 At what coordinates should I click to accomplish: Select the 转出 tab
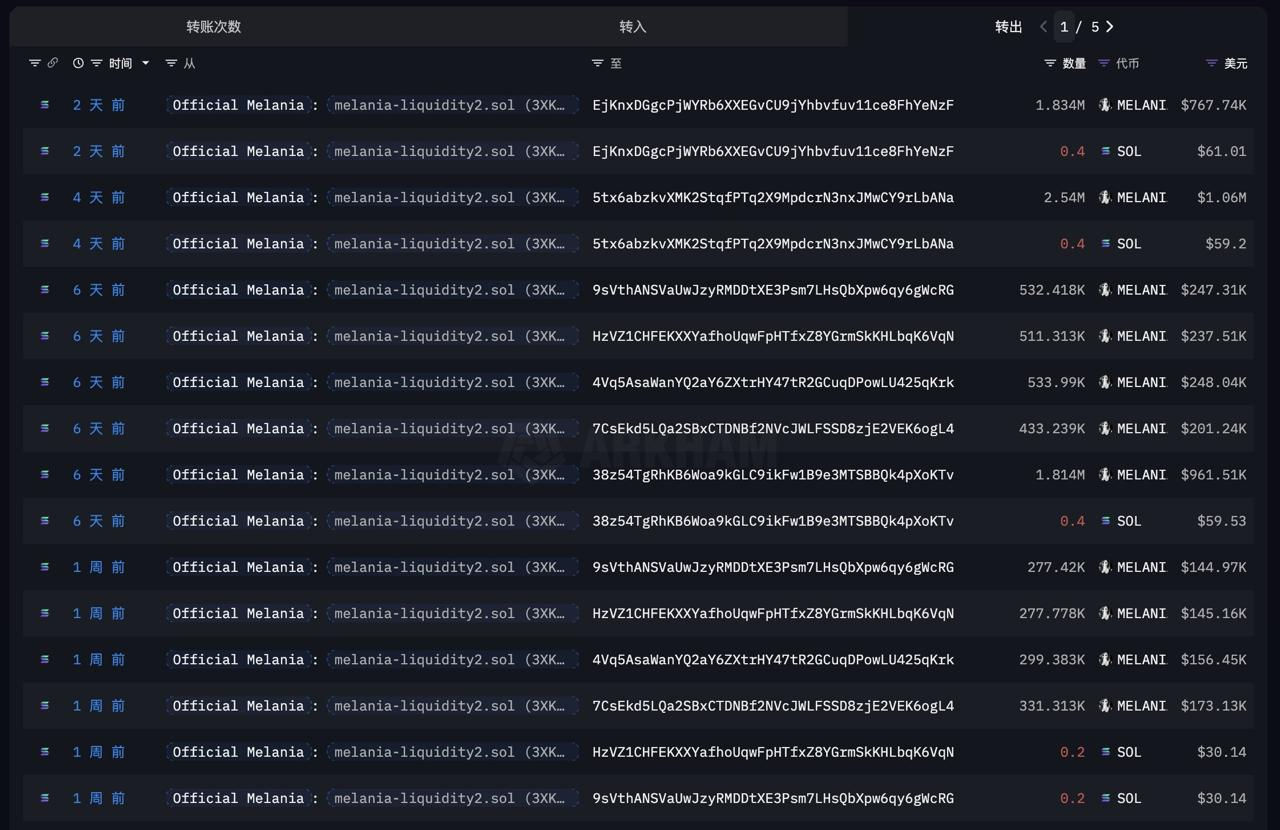click(x=1009, y=27)
